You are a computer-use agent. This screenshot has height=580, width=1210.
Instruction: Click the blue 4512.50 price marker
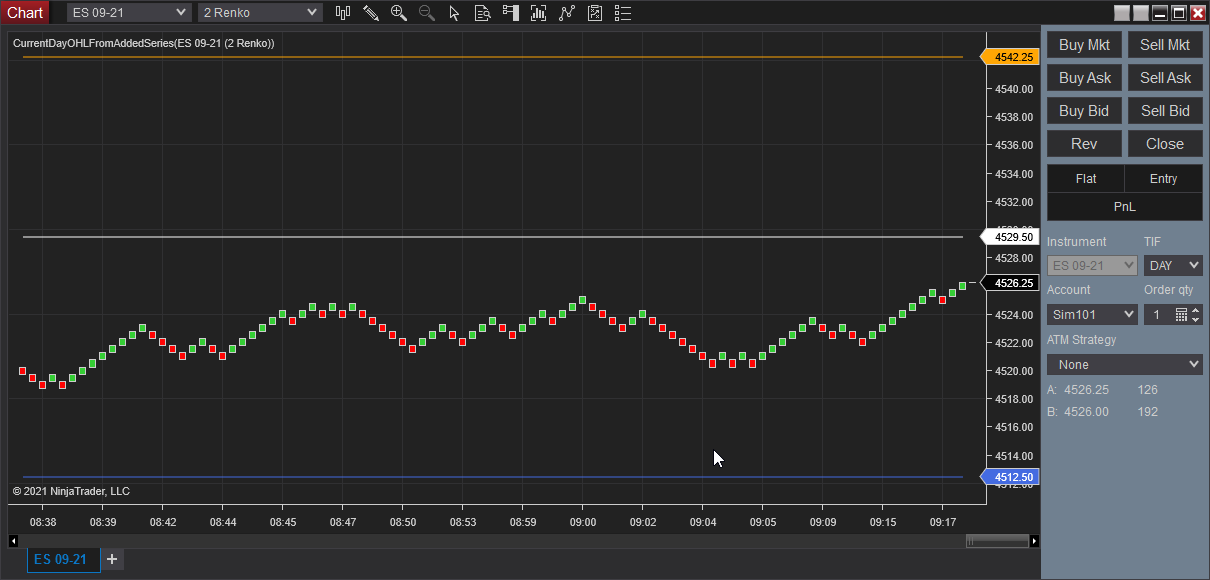coord(1011,477)
